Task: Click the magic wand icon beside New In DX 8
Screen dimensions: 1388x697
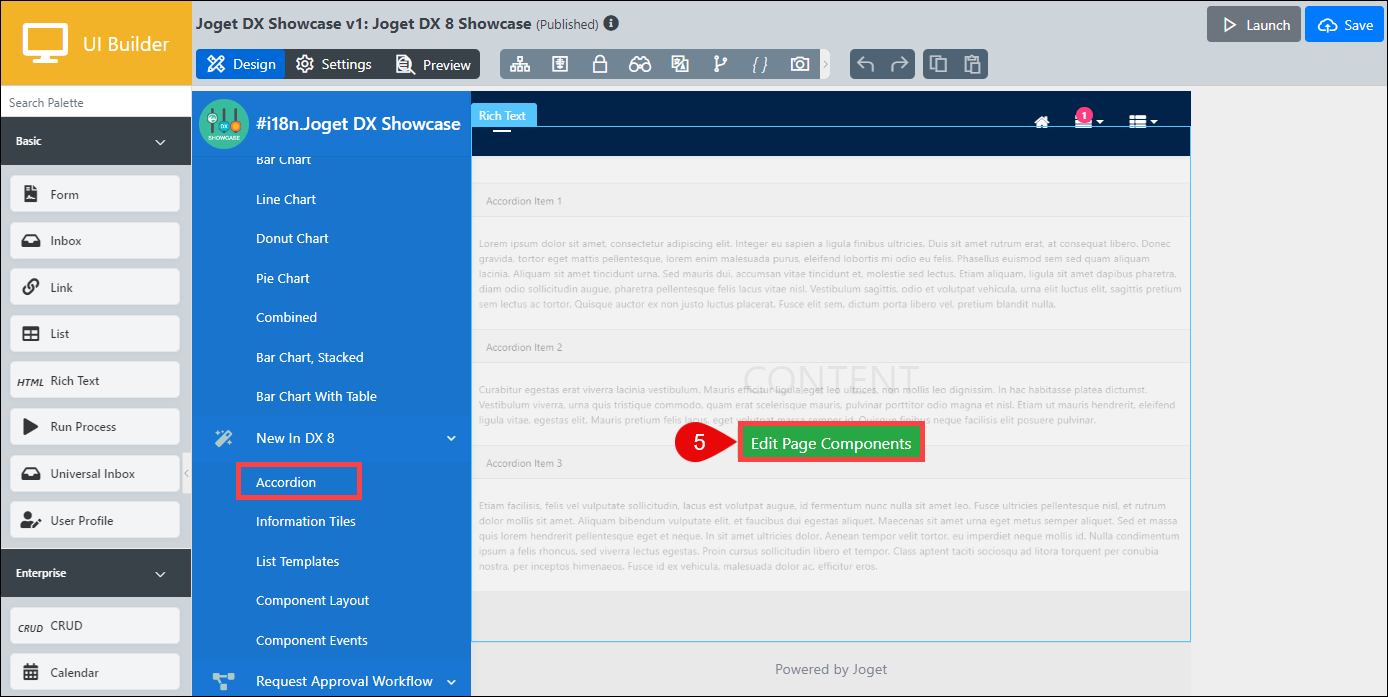Action: [x=223, y=438]
